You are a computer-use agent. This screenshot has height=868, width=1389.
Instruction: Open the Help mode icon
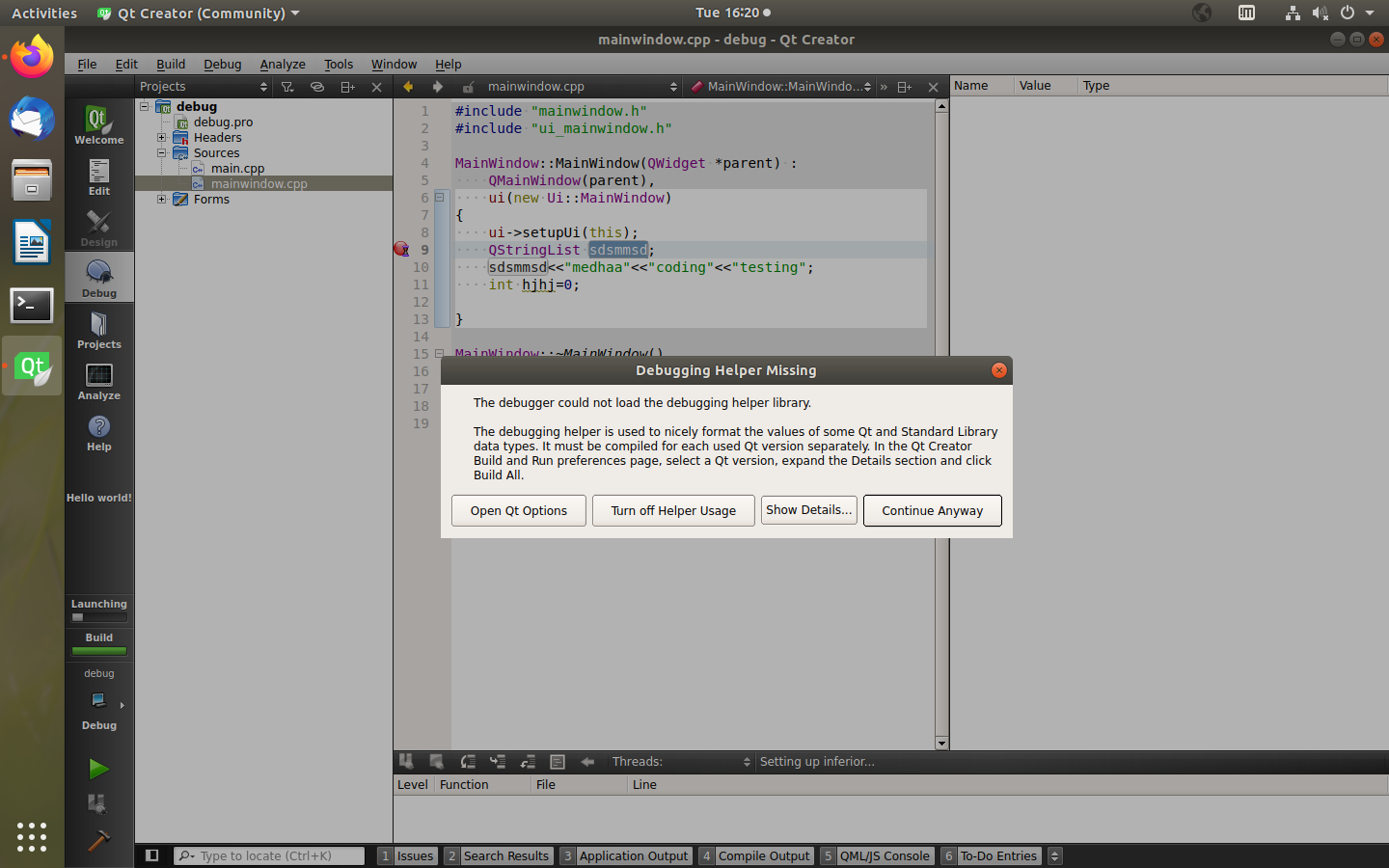point(98,432)
